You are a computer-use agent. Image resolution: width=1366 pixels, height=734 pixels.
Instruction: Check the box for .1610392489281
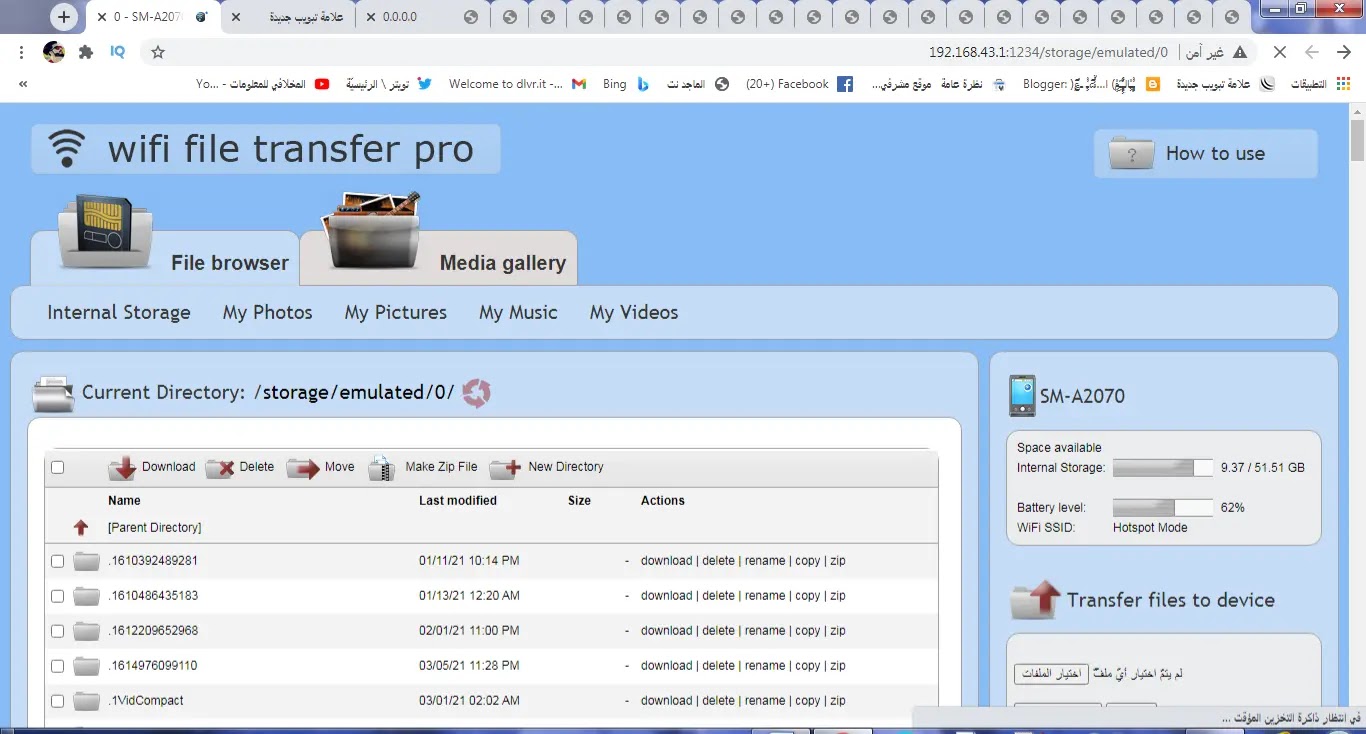tap(57, 561)
